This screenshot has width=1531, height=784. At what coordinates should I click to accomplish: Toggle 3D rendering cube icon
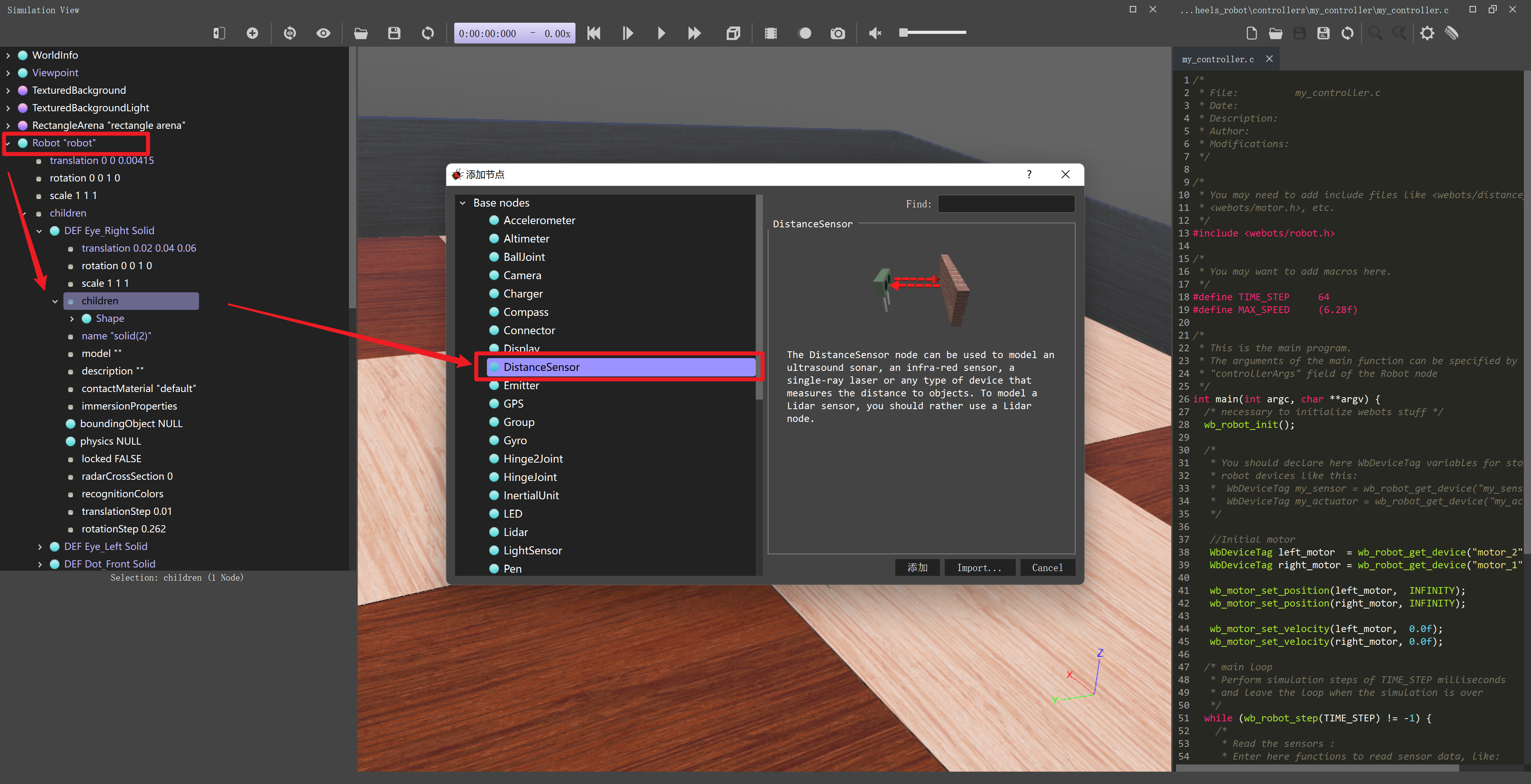pos(733,33)
